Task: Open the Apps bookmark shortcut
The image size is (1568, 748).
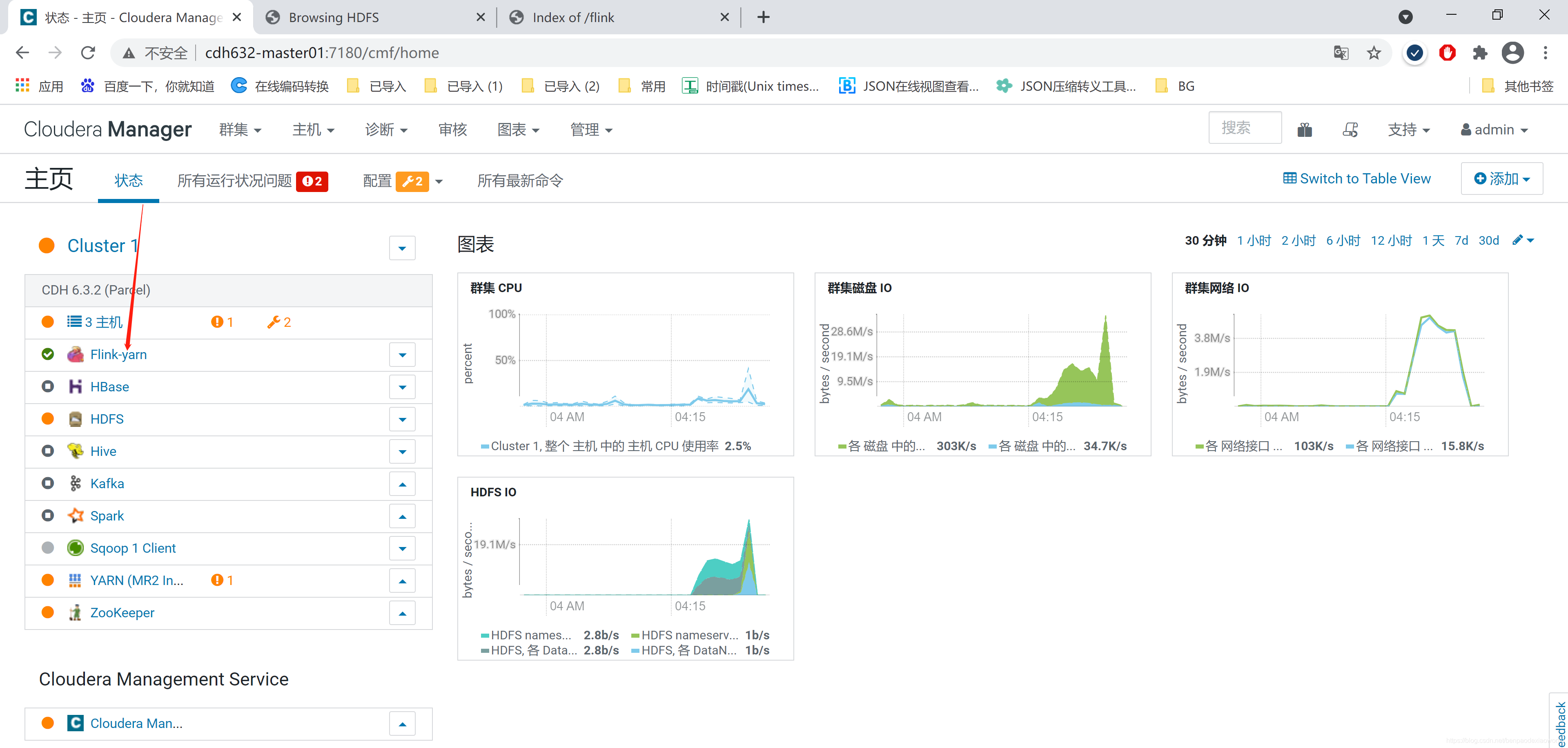Action: click(x=39, y=86)
